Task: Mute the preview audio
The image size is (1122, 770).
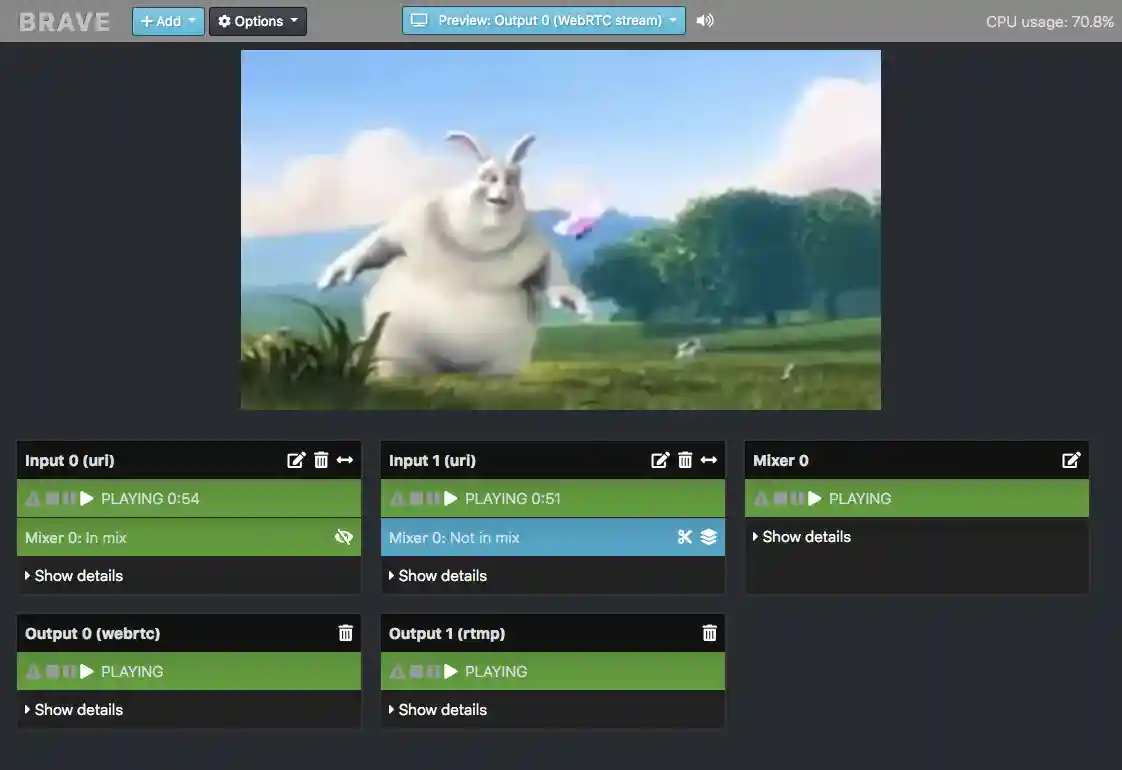Action: [x=705, y=19]
